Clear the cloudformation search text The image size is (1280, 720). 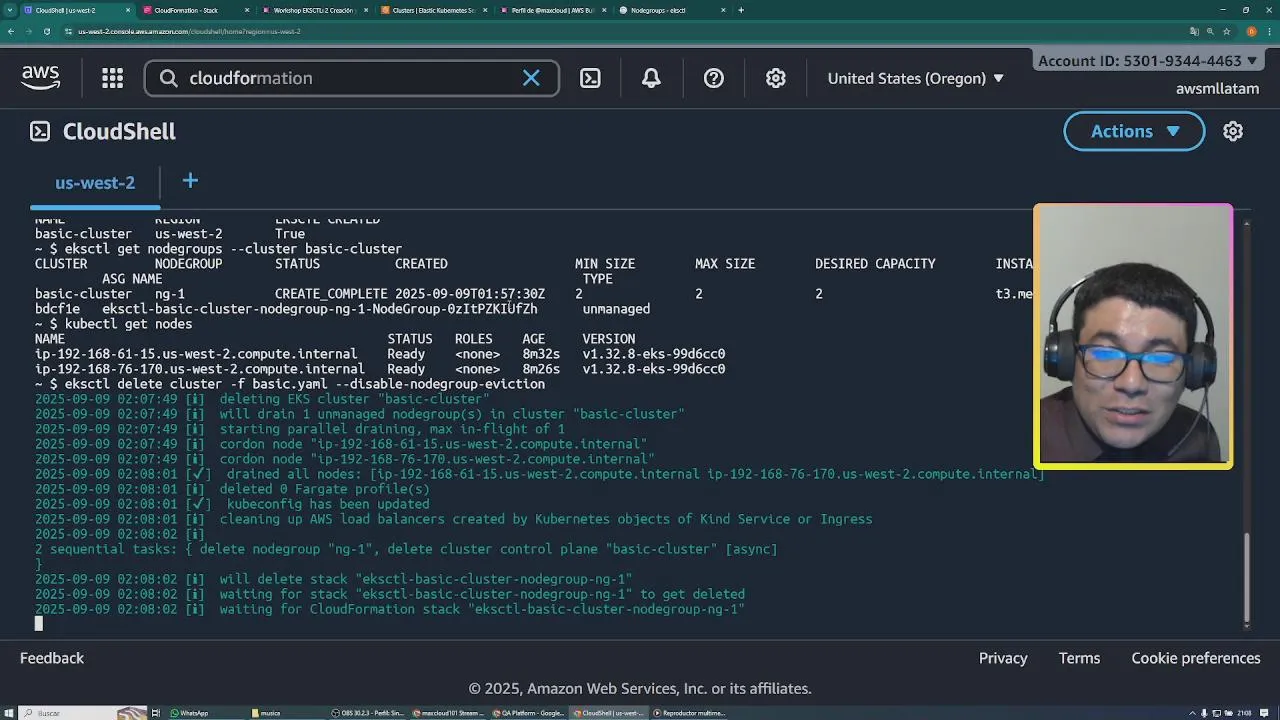[531, 78]
